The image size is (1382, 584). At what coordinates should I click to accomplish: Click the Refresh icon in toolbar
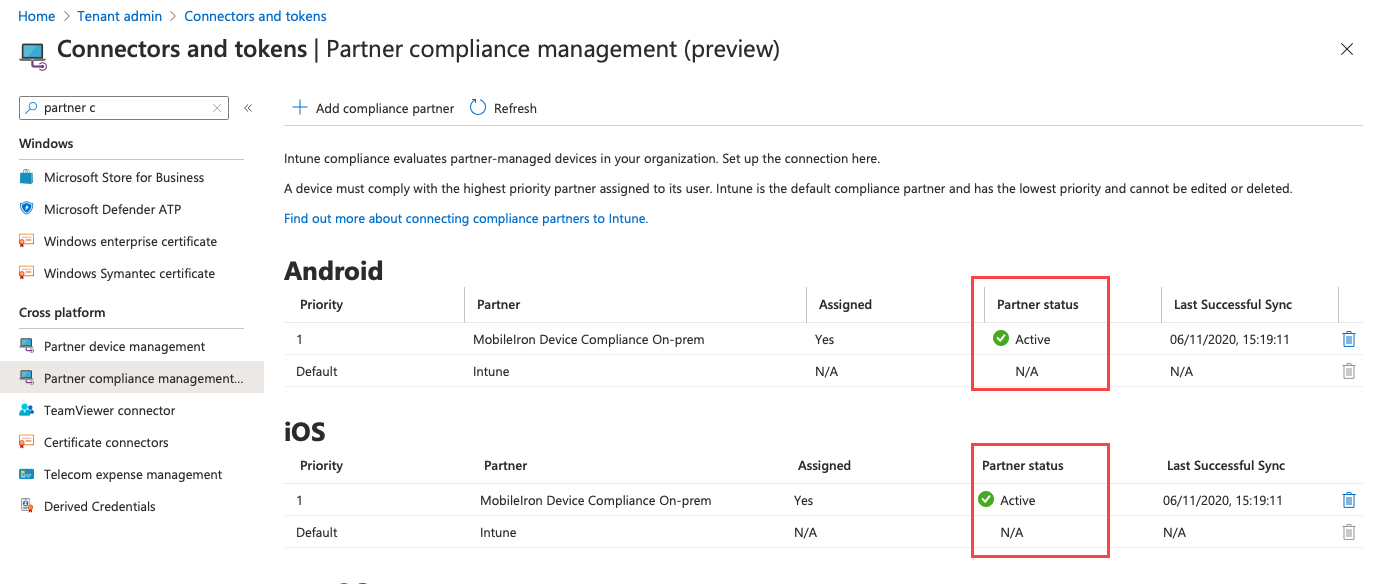(478, 108)
